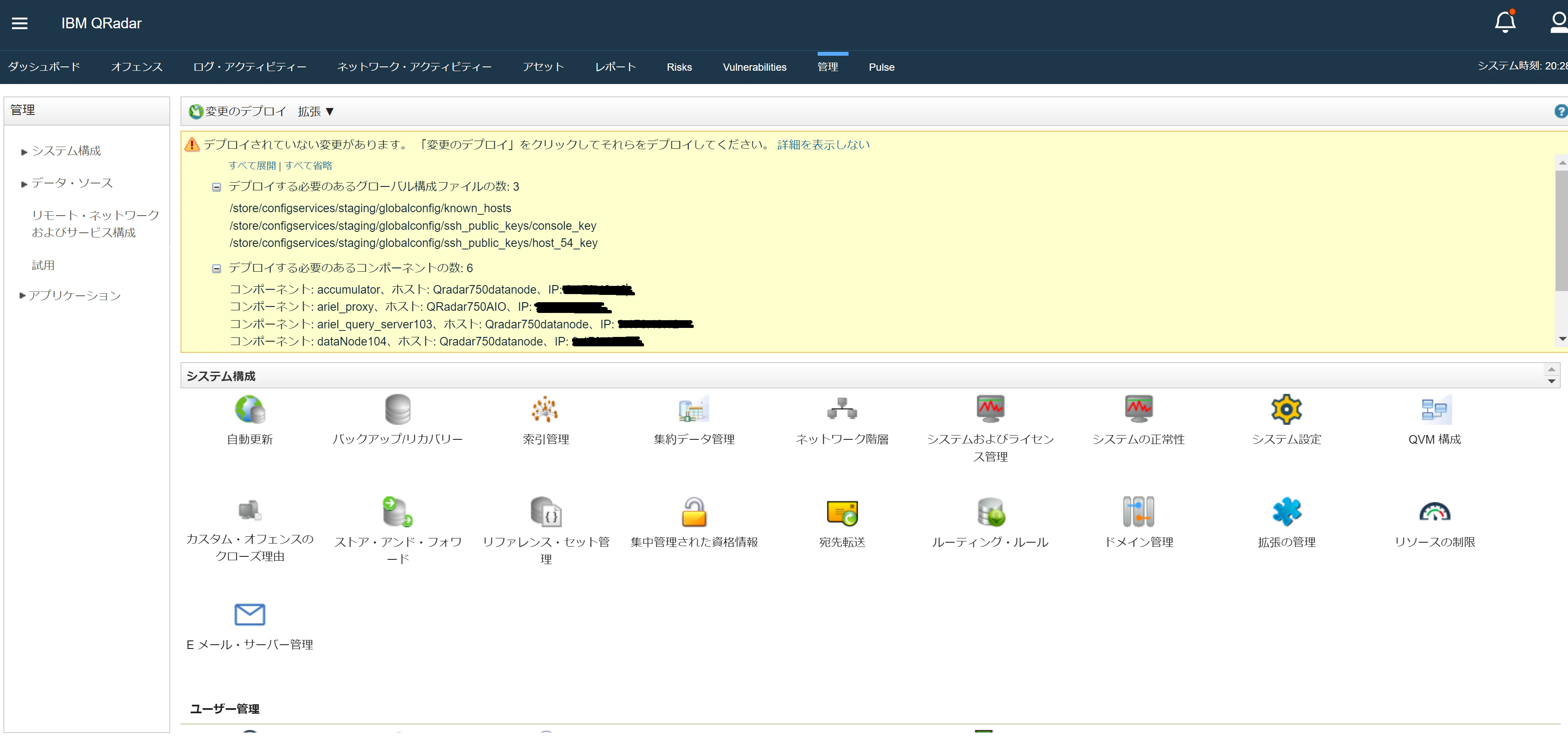
Task: Open the notifications bell
Action: pyautogui.click(x=1505, y=22)
